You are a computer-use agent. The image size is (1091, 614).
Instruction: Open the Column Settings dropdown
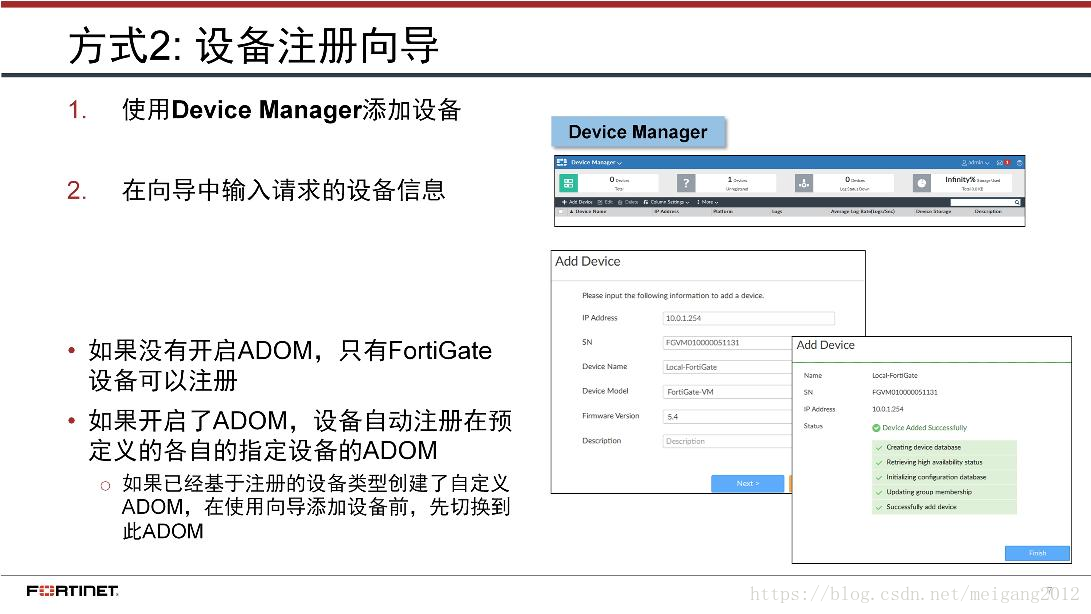point(667,202)
